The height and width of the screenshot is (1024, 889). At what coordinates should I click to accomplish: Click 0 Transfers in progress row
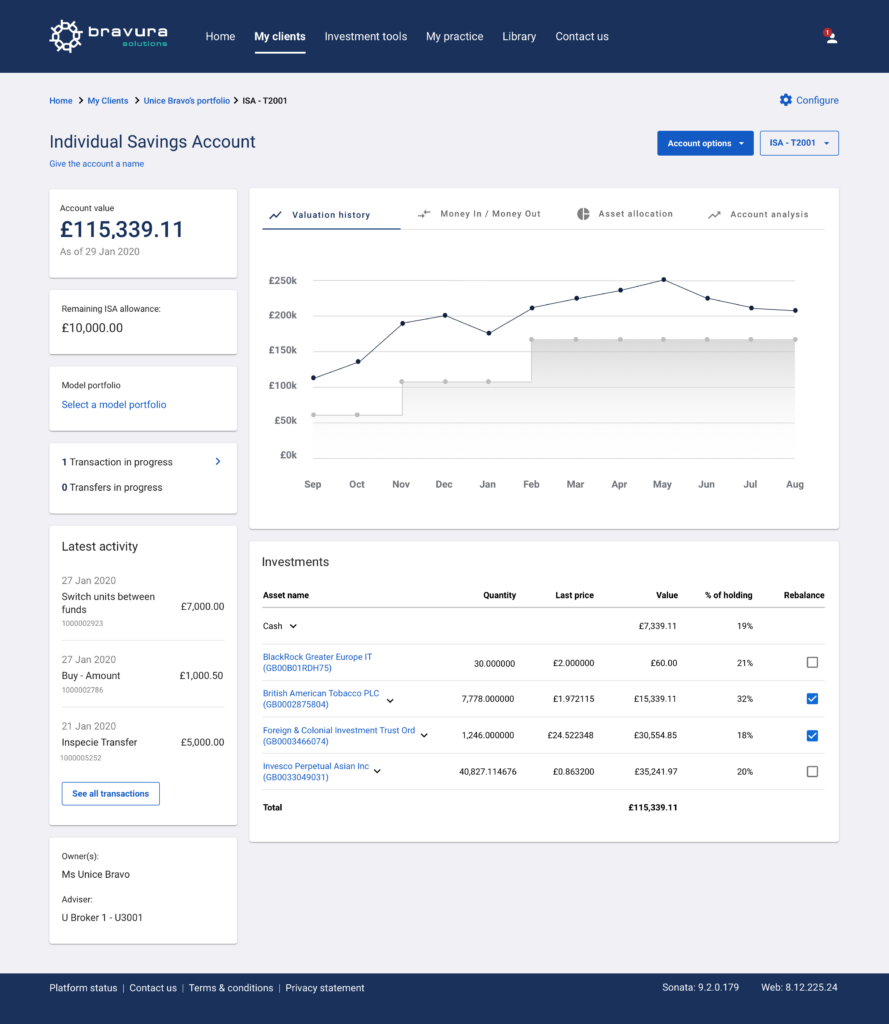[112, 487]
